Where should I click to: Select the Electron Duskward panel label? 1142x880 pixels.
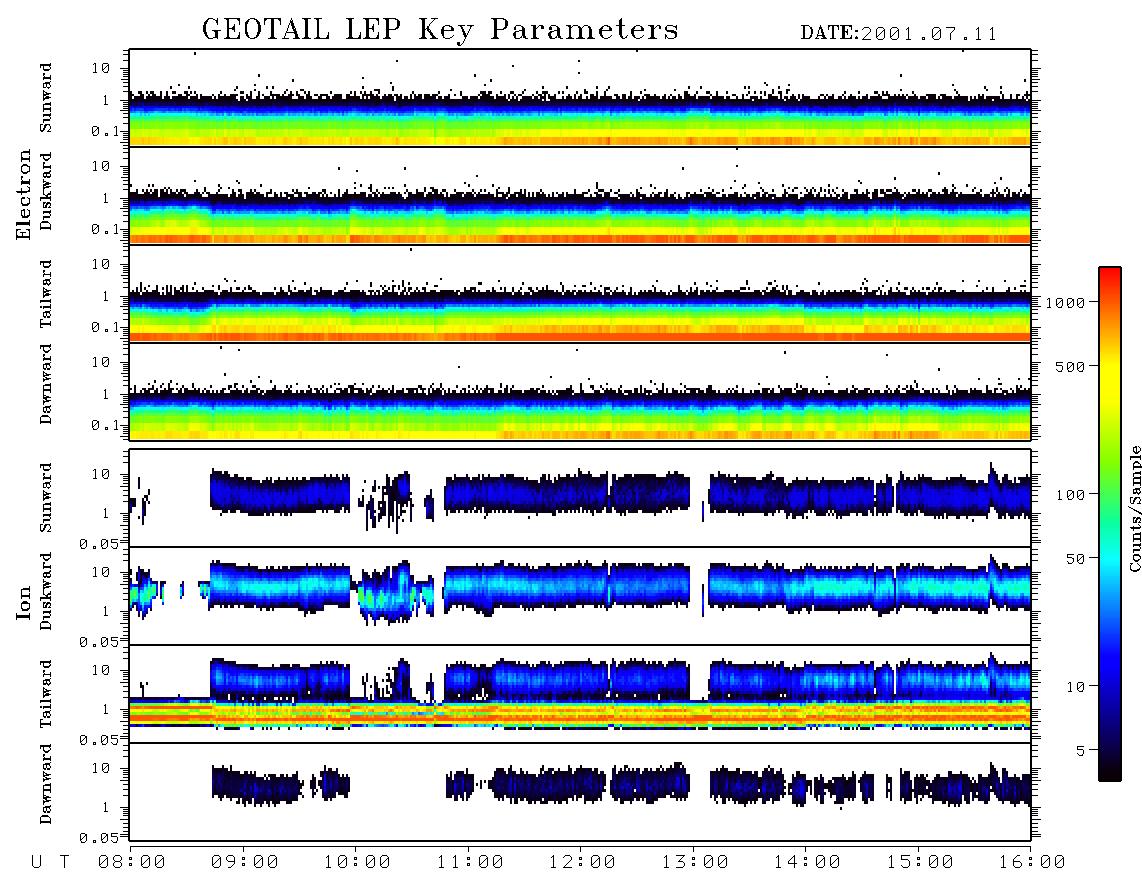pos(45,192)
